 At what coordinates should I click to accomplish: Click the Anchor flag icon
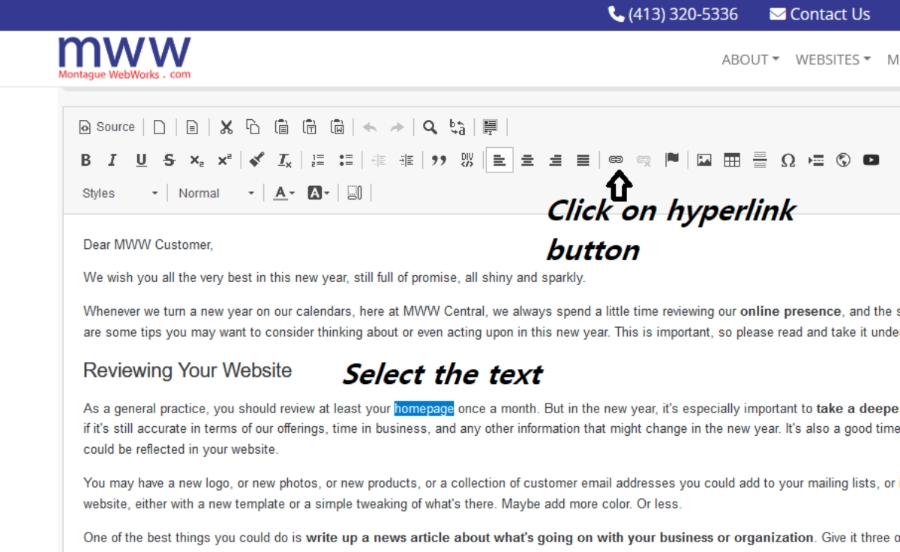click(672, 160)
